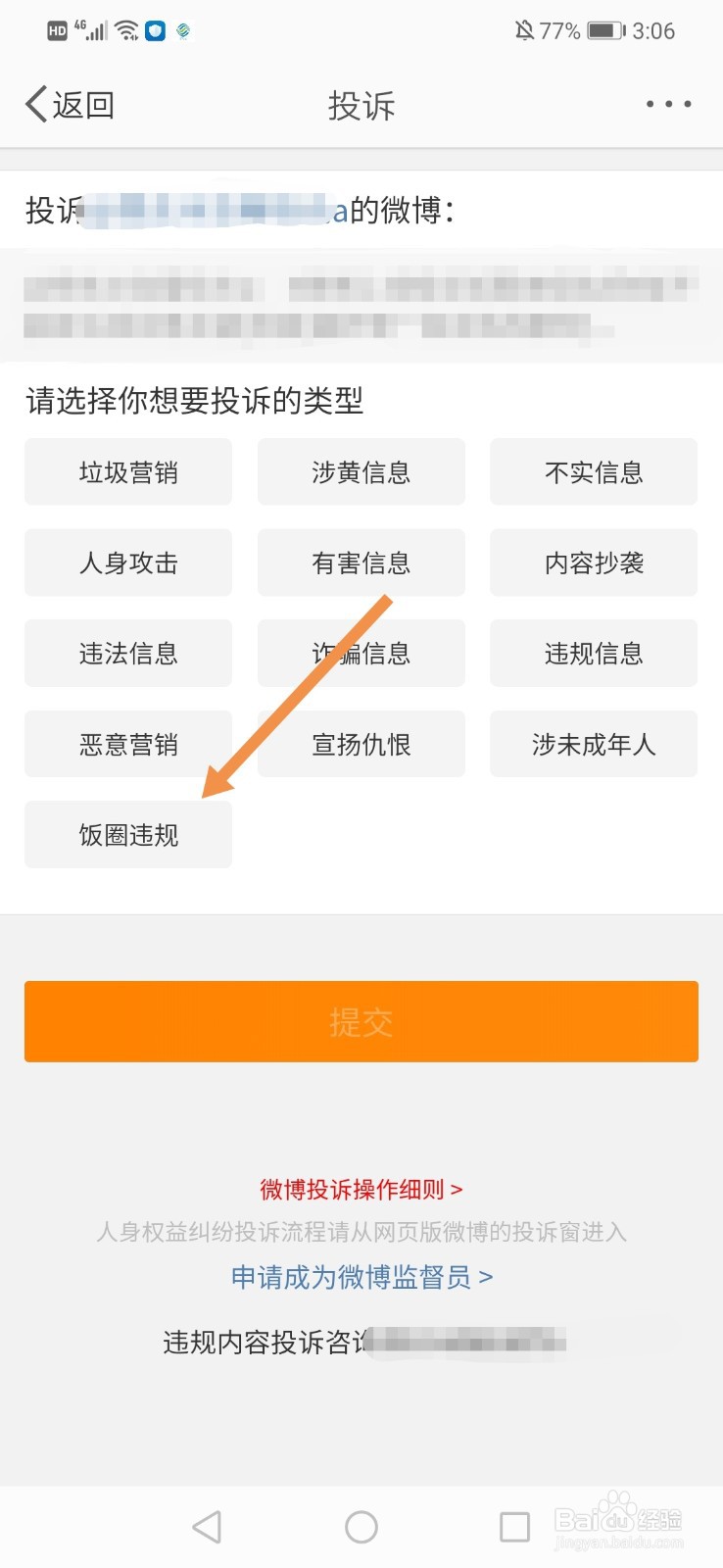Select 违规信息 complaint type
This screenshot has width=723, height=1568.
click(594, 654)
